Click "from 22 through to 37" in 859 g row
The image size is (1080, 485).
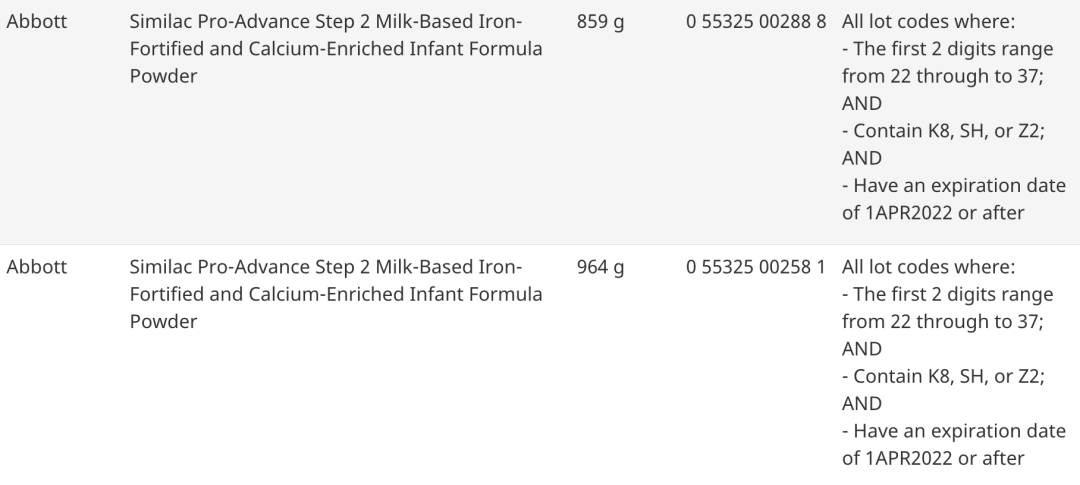[942, 76]
